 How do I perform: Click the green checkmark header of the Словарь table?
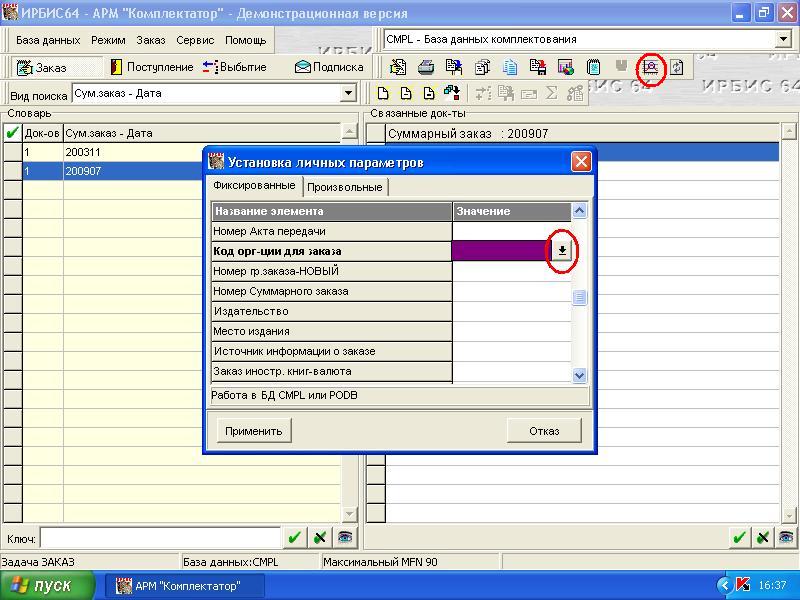(x=12, y=132)
